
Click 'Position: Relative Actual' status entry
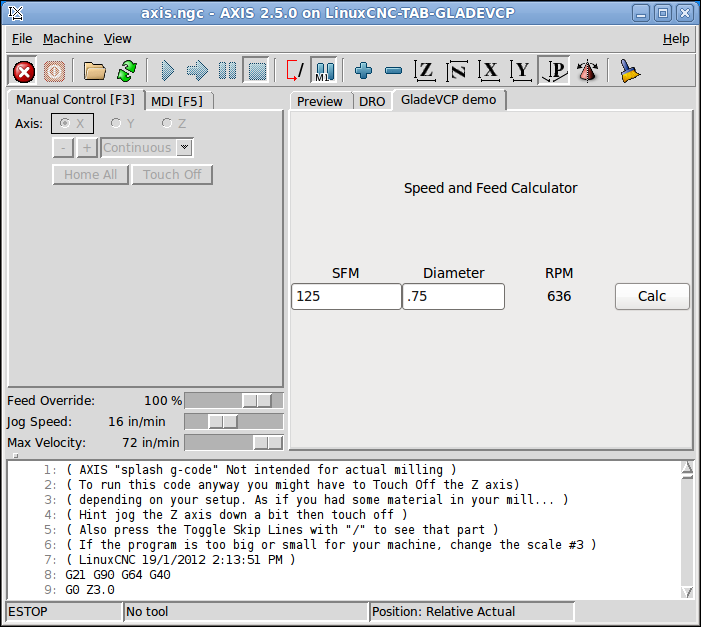click(472, 611)
